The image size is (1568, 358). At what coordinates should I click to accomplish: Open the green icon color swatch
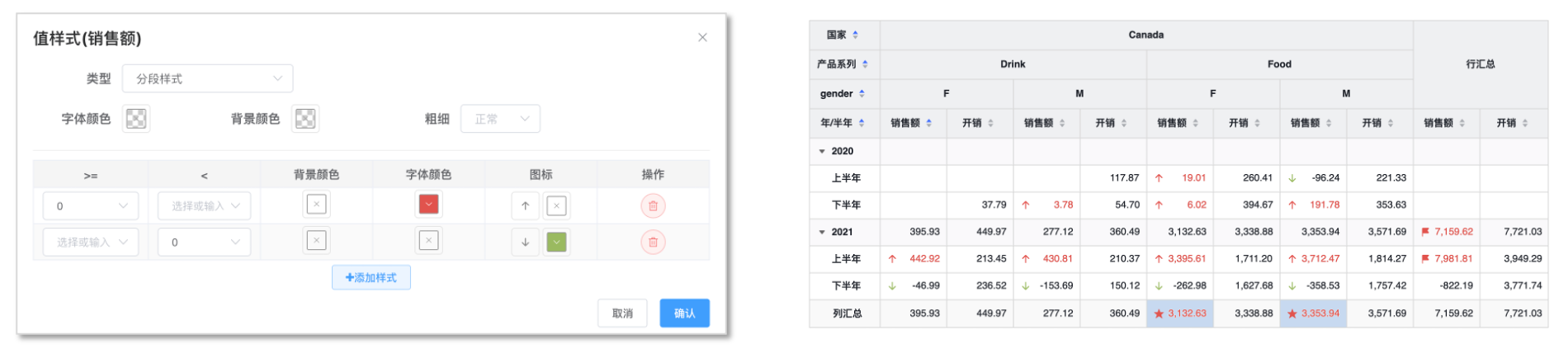(557, 243)
